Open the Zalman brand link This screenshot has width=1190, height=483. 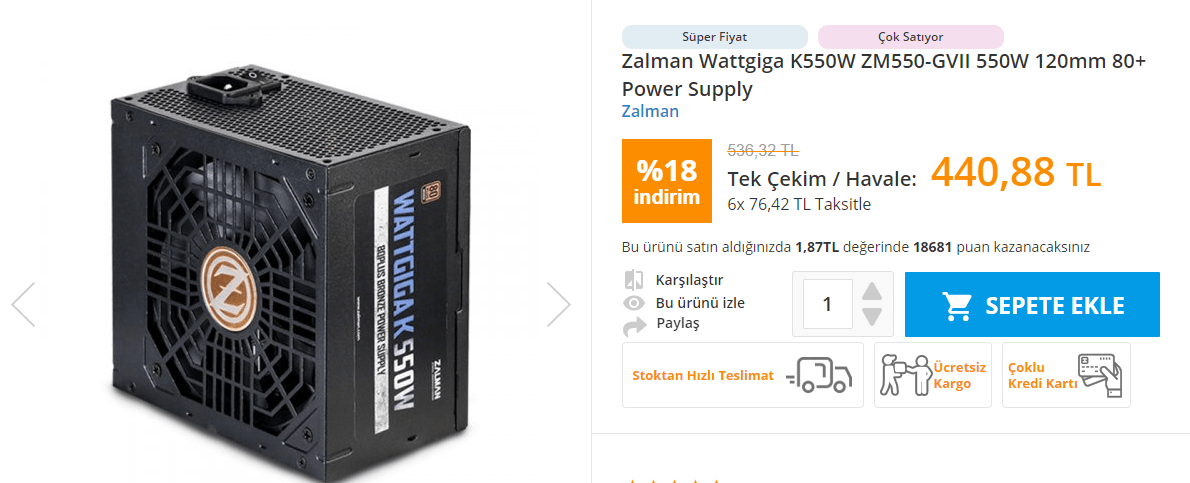[x=650, y=112]
